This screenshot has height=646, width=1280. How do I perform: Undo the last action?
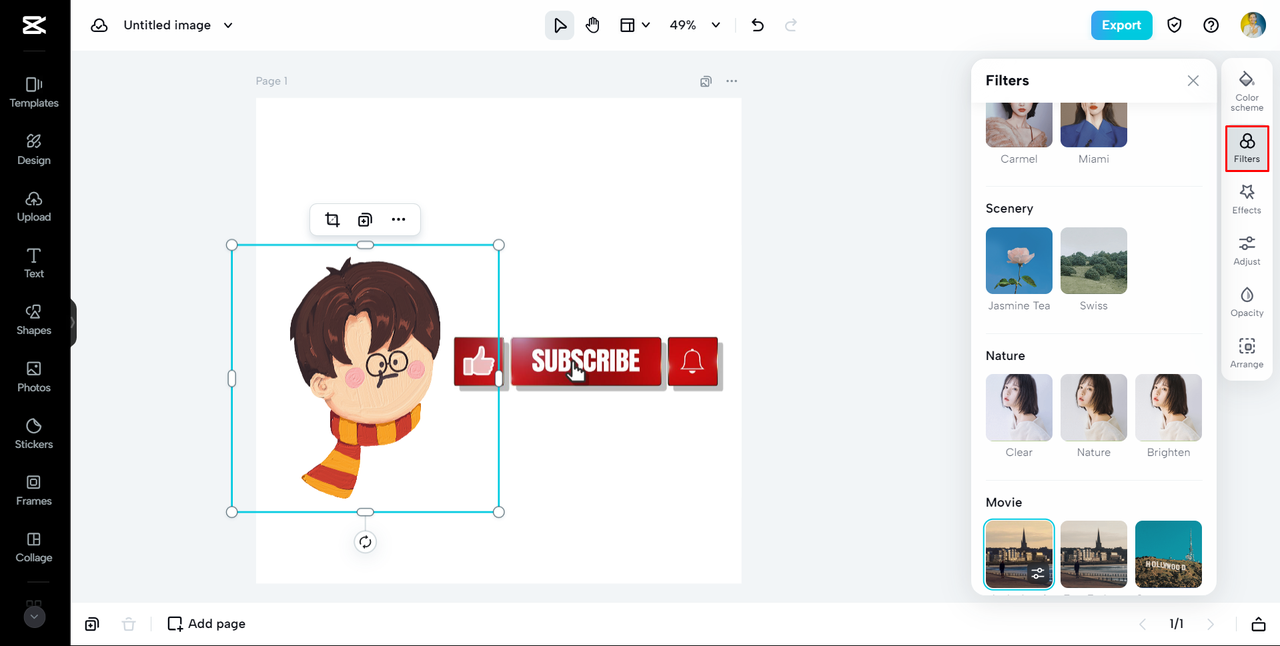click(x=757, y=25)
